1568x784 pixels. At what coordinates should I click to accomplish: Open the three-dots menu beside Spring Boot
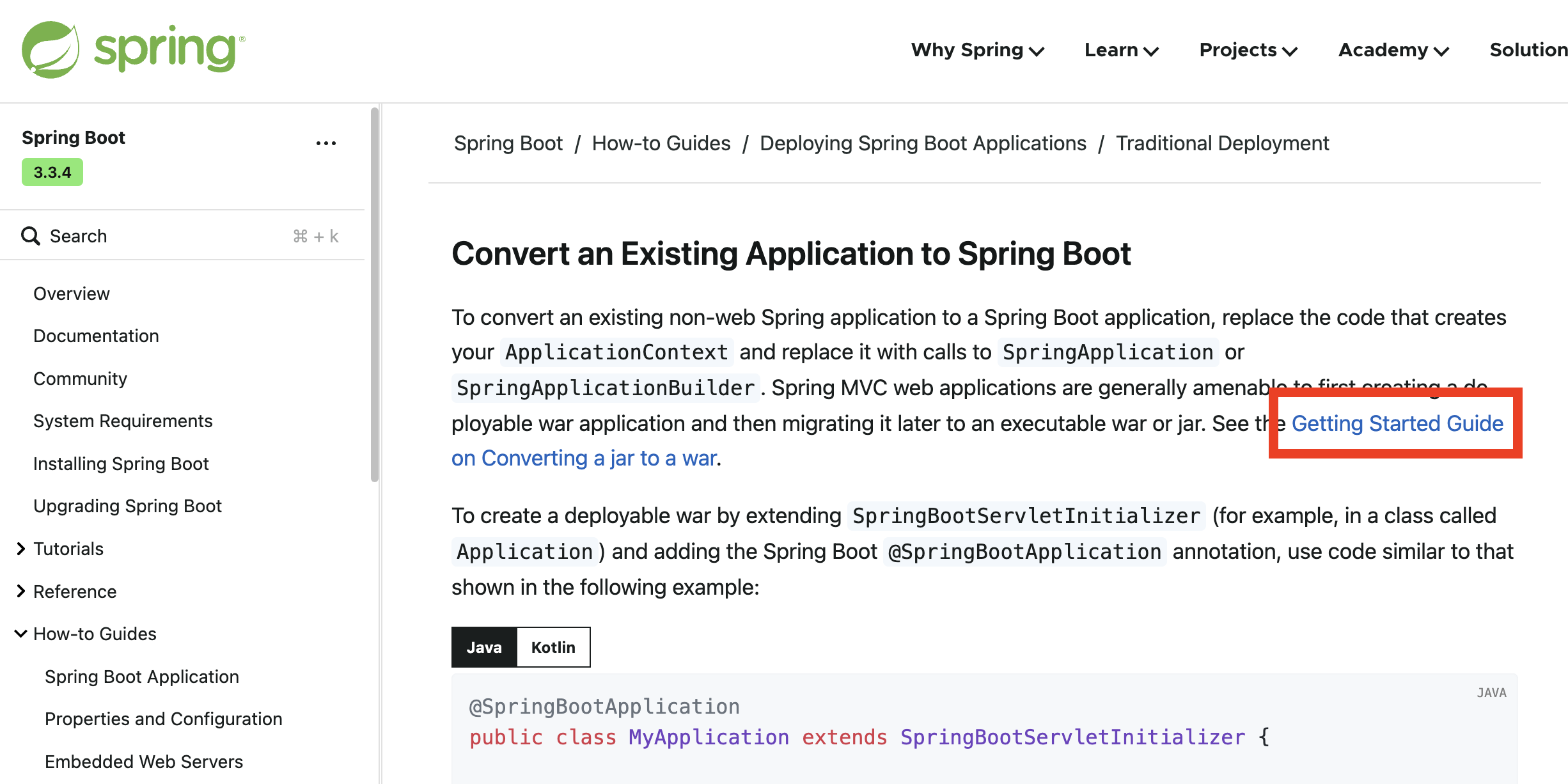coord(325,143)
